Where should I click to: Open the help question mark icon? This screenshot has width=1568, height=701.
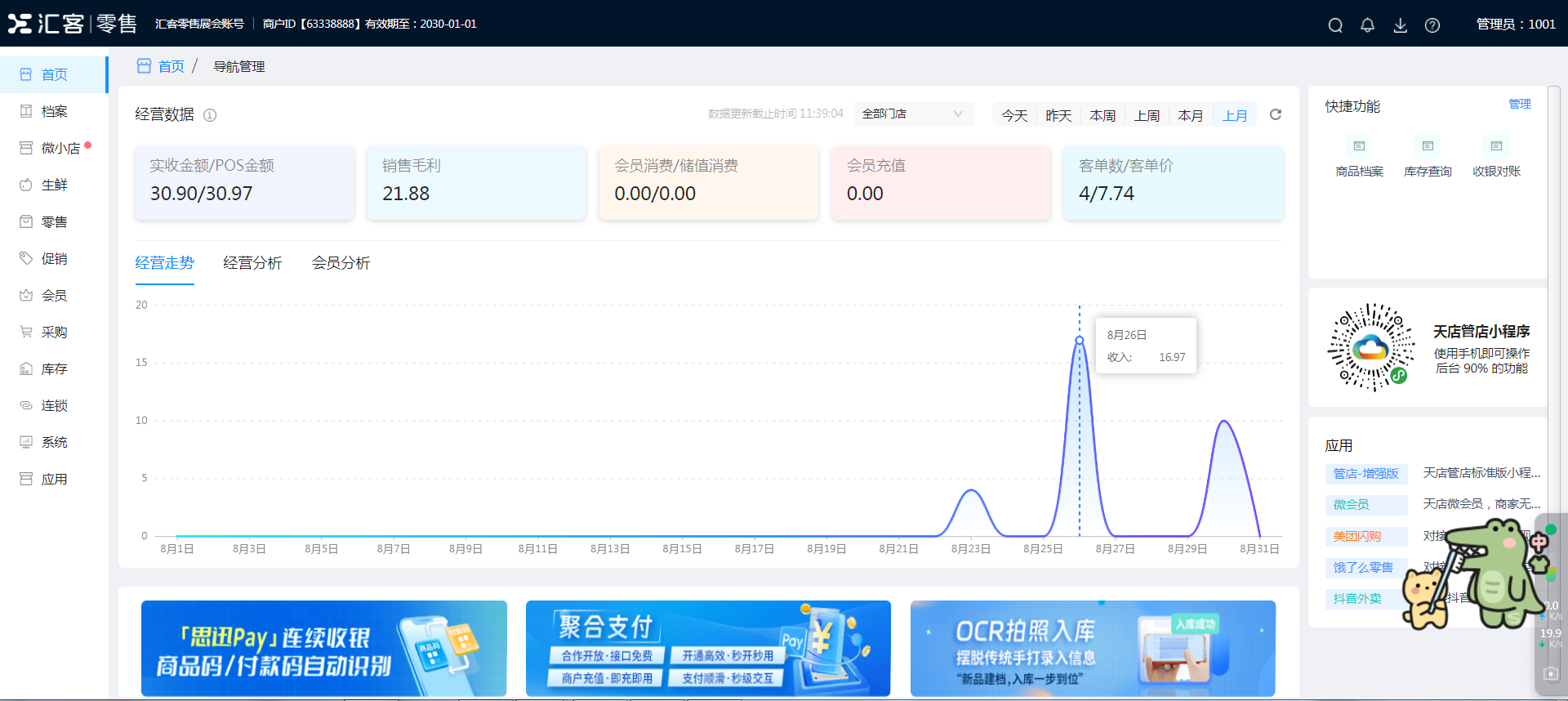click(x=1432, y=25)
